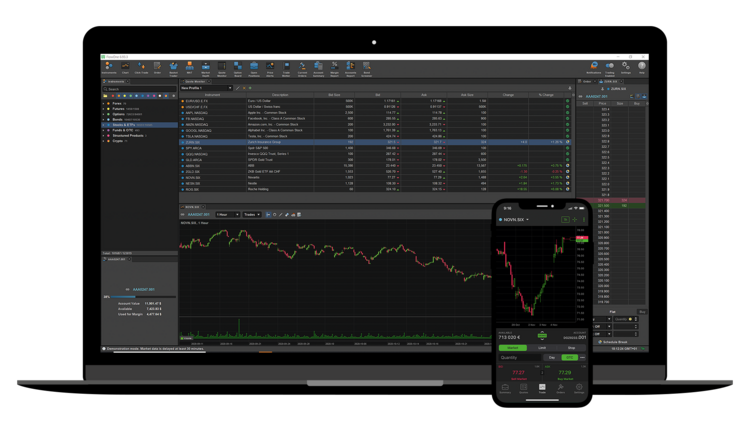Open the Trades chart type dropdown

(252, 215)
